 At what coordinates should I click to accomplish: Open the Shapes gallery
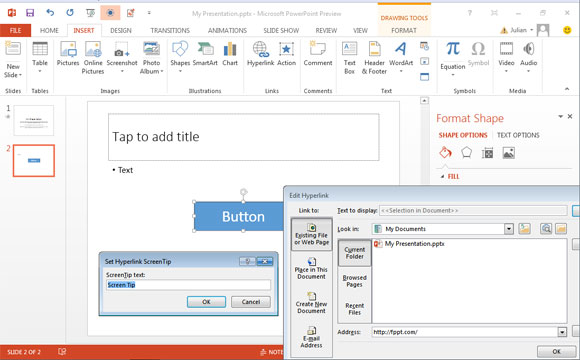(180, 56)
